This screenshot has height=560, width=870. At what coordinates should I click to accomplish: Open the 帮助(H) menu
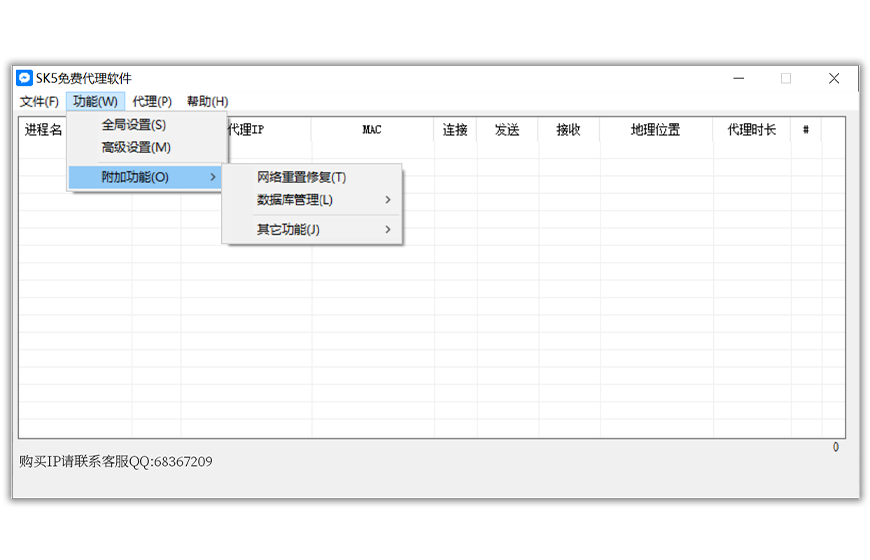click(x=207, y=101)
